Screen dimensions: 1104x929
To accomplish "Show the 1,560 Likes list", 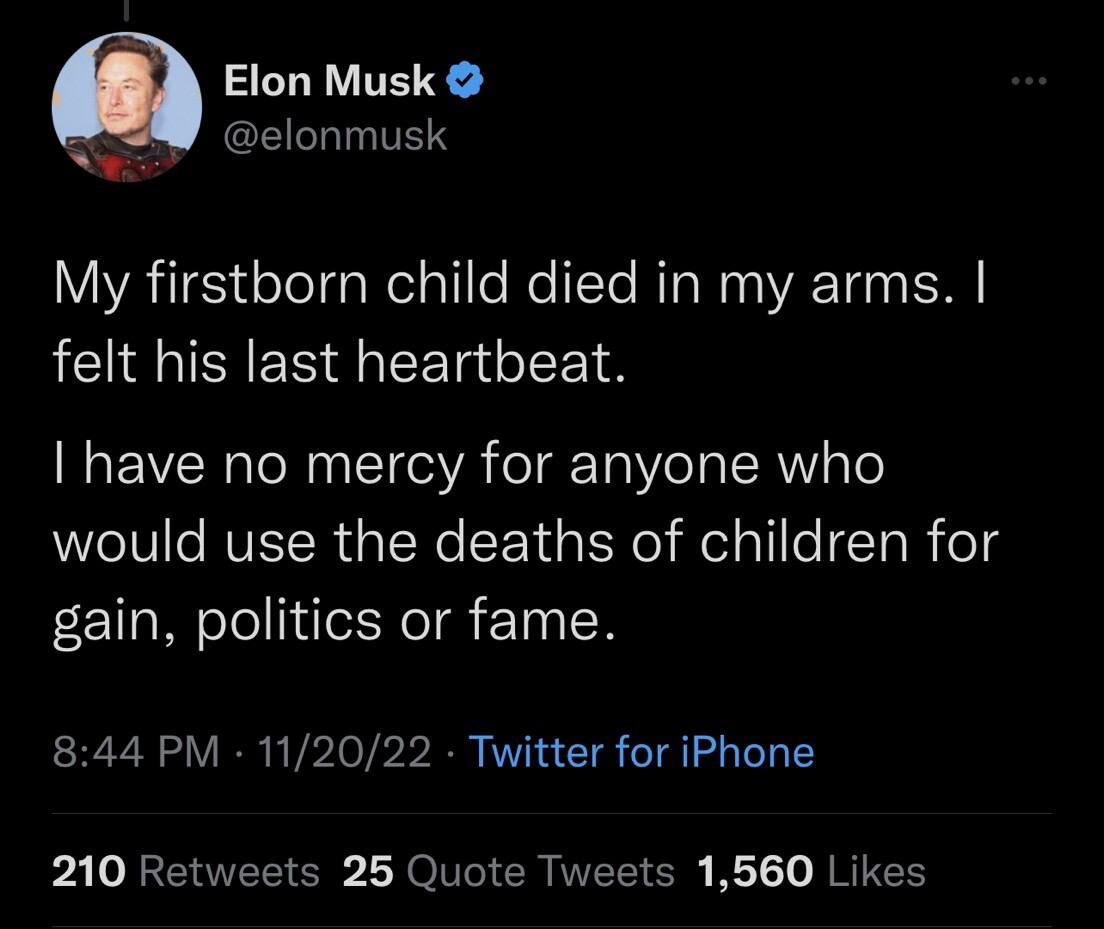I will click(x=808, y=872).
